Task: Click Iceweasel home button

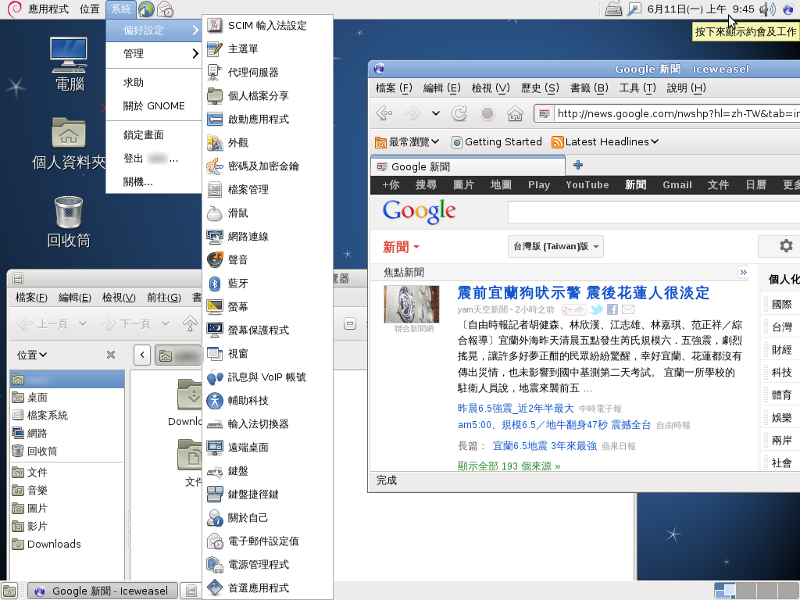Action: tap(515, 113)
